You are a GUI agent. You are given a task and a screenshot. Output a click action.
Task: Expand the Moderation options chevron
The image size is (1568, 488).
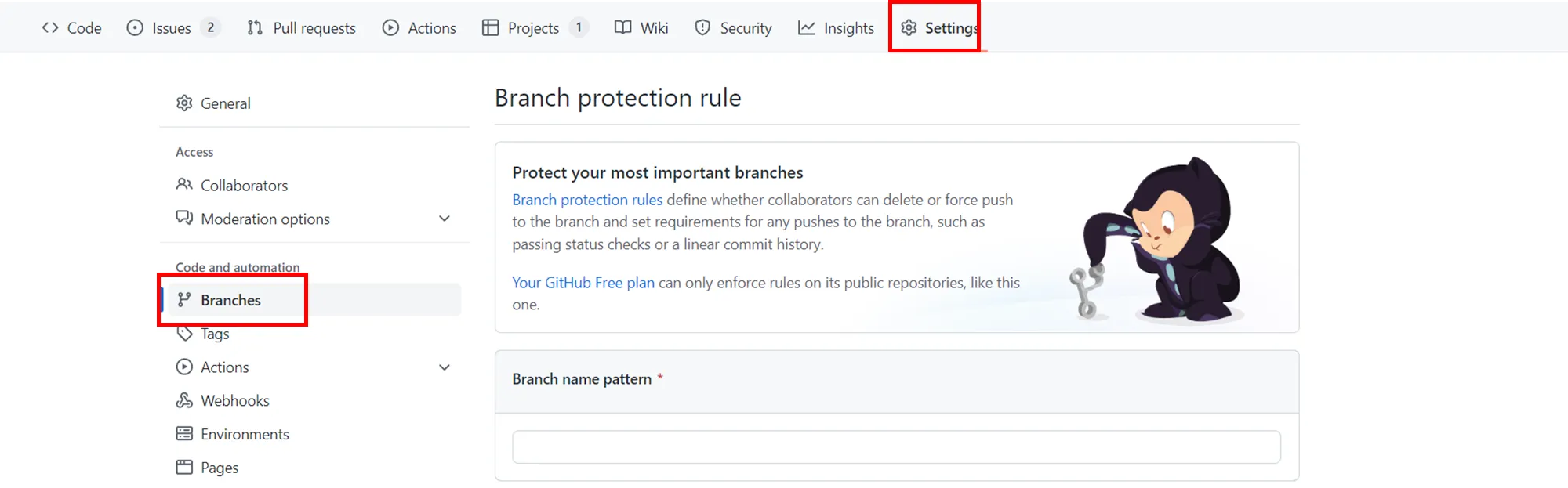pyautogui.click(x=445, y=219)
